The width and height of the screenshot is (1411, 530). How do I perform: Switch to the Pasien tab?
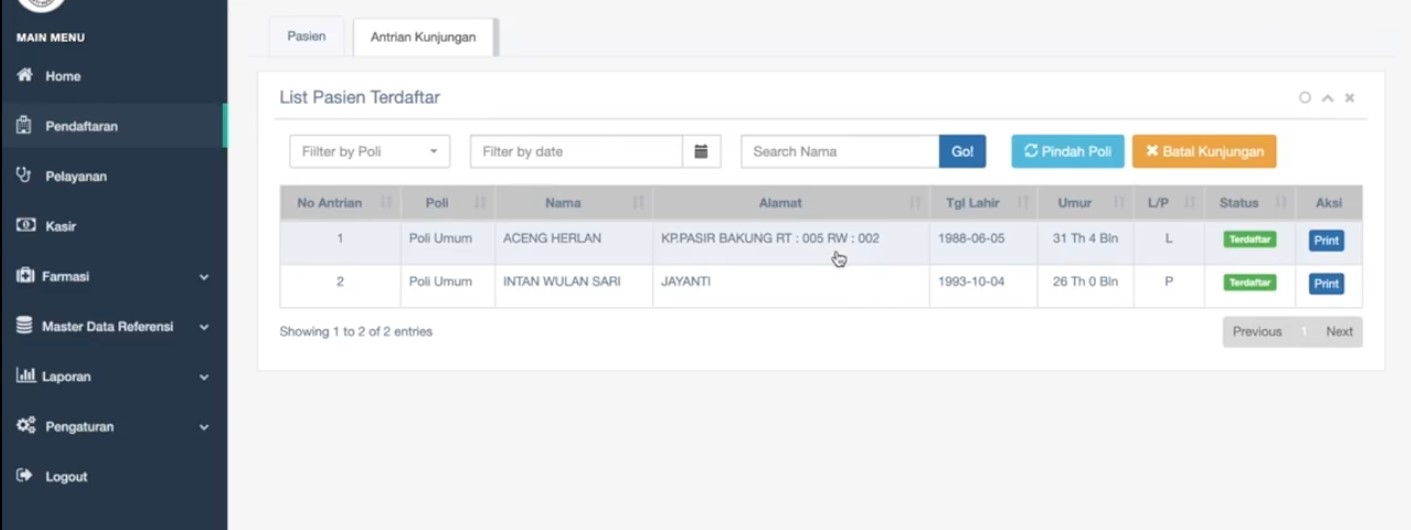(306, 37)
